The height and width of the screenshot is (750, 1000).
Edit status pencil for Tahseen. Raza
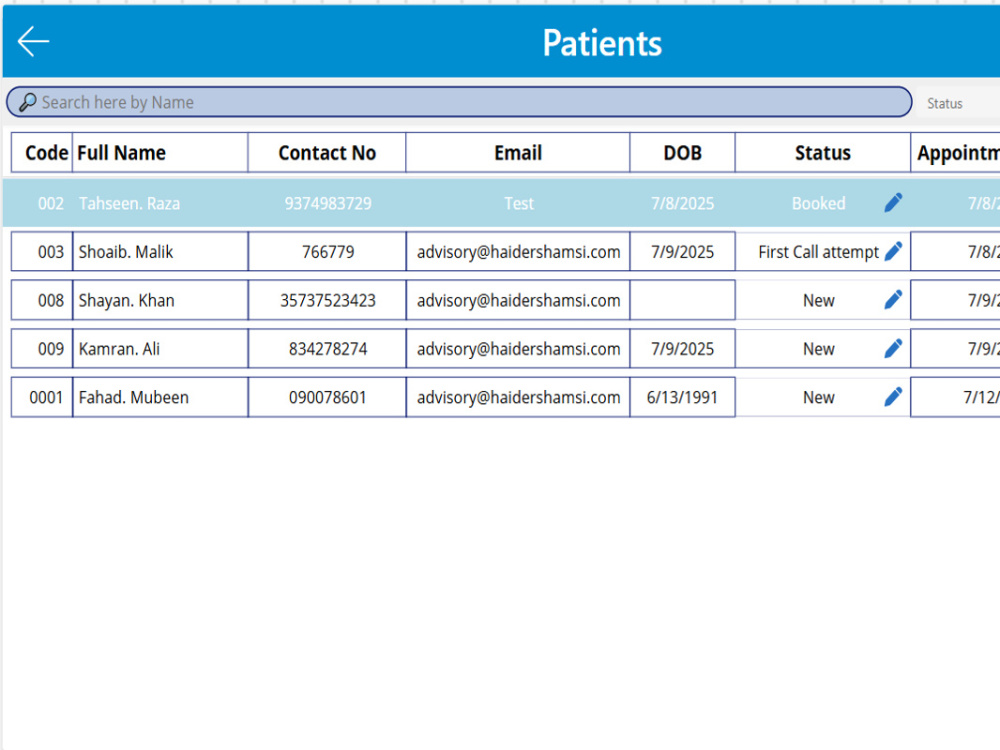pyautogui.click(x=893, y=203)
